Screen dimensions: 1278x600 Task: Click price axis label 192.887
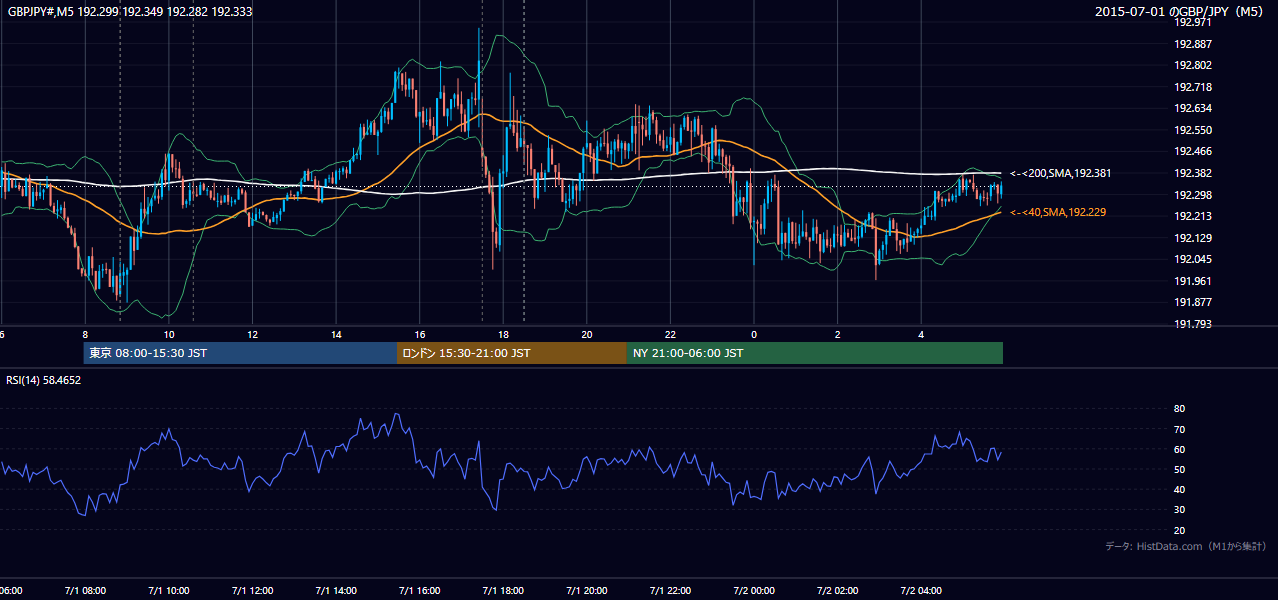point(1192,44)
